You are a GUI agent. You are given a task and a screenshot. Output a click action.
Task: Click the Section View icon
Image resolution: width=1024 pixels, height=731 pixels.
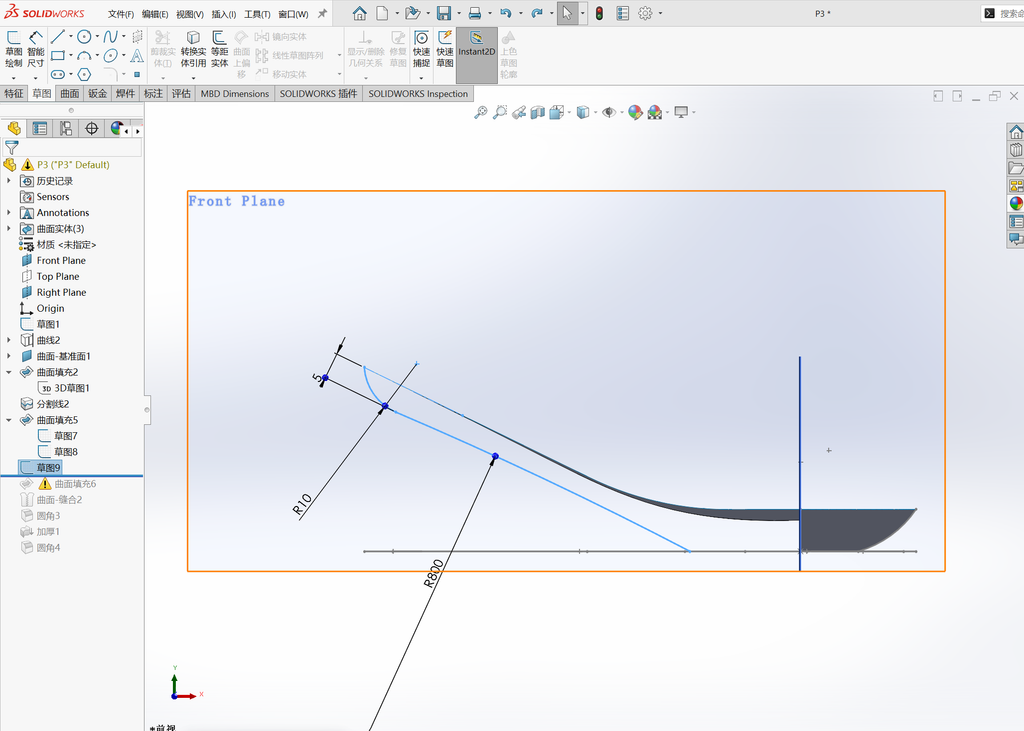[537, 112]
